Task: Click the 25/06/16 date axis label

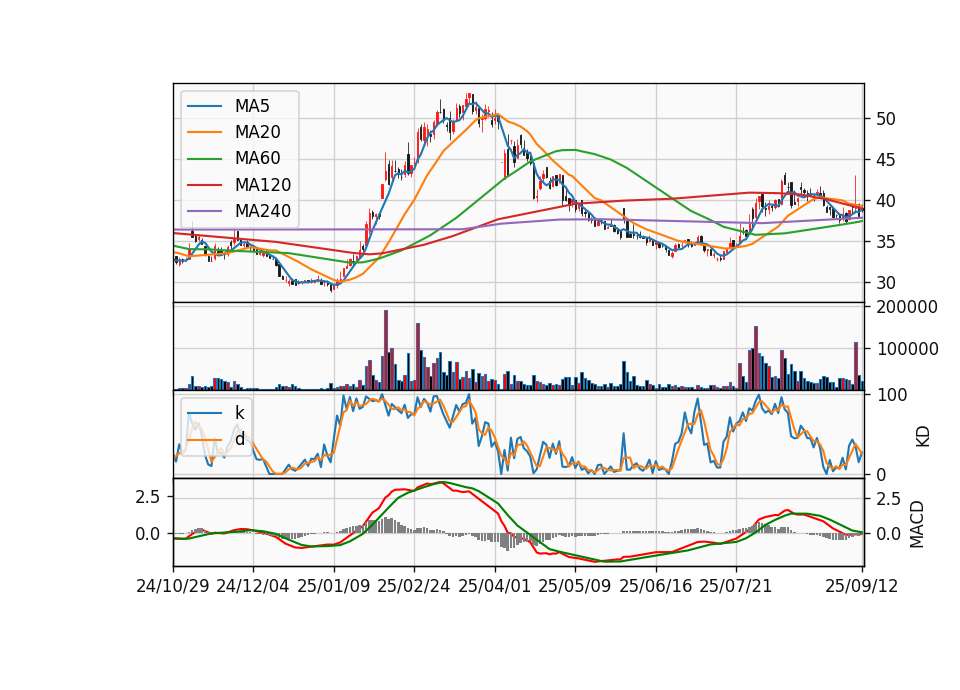Action: 656,586
